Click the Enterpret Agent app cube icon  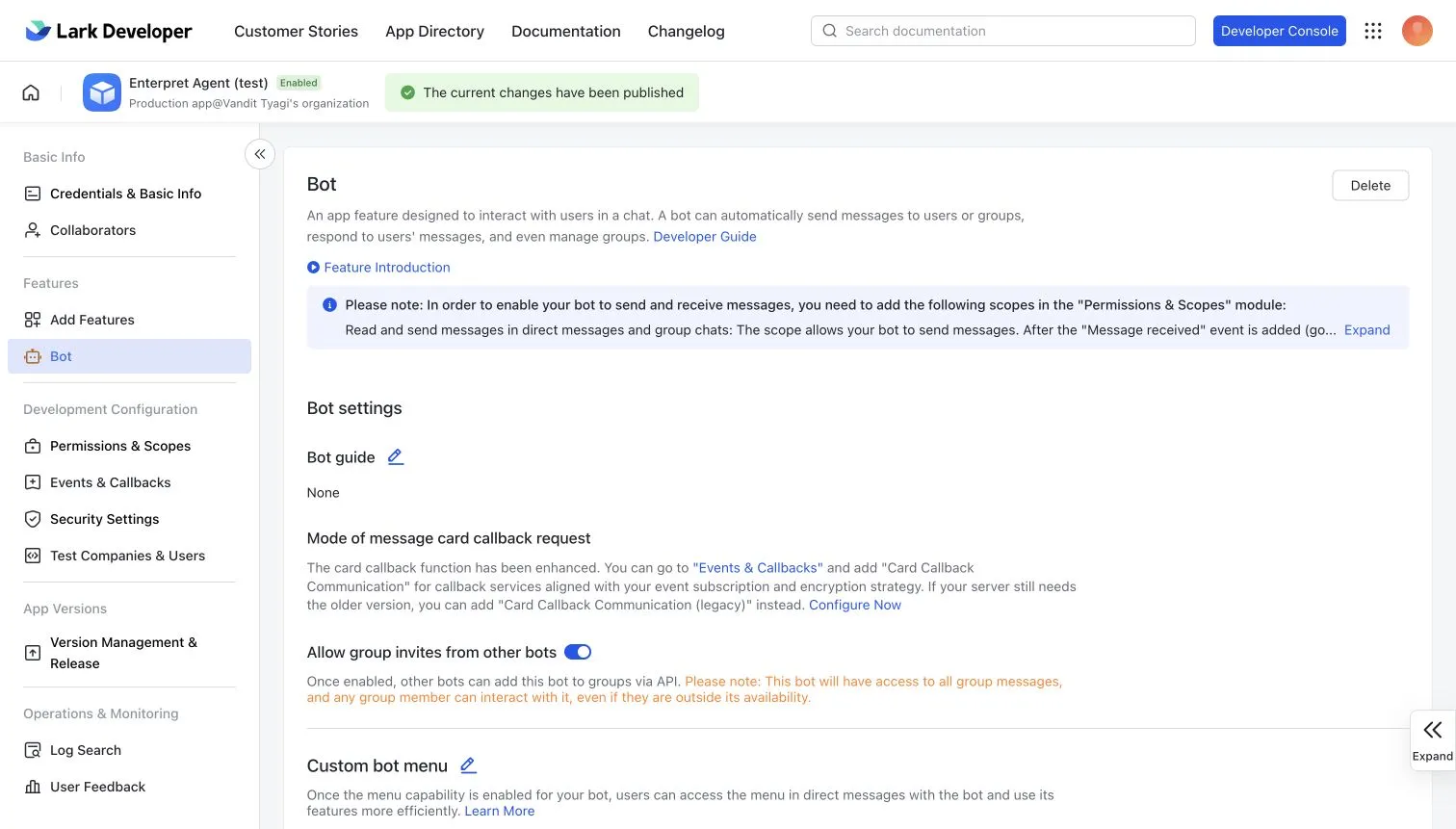102,92
